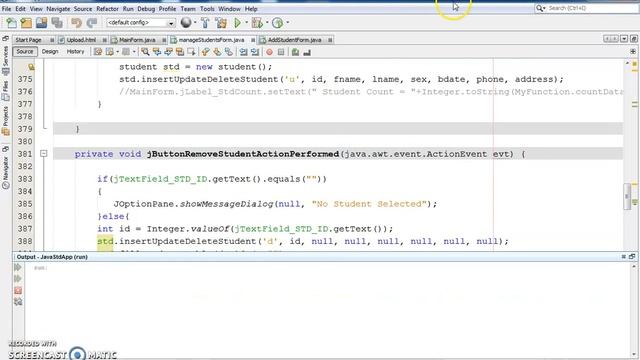Image resolution: width=640 pixels, height=360 pixels.
Task: Open the Tools menu
Action: click(x=207, y=9)
